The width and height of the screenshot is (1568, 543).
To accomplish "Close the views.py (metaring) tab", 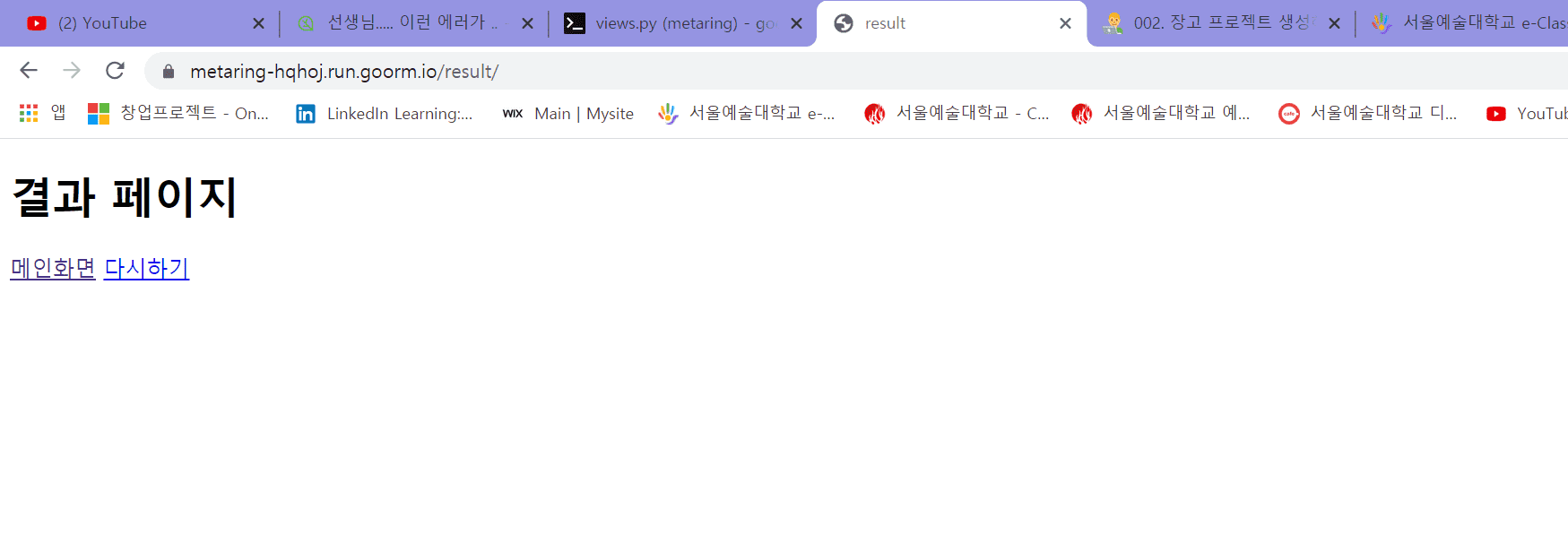I will click(x=796, y=23).
